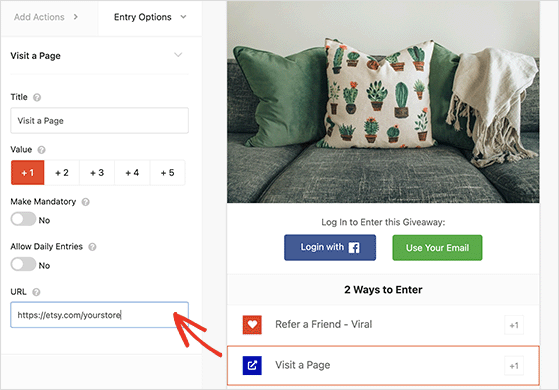This screenshot has height=390, width=559.
Task: Click the Add Actions arrow chevron
Action: 76,17
